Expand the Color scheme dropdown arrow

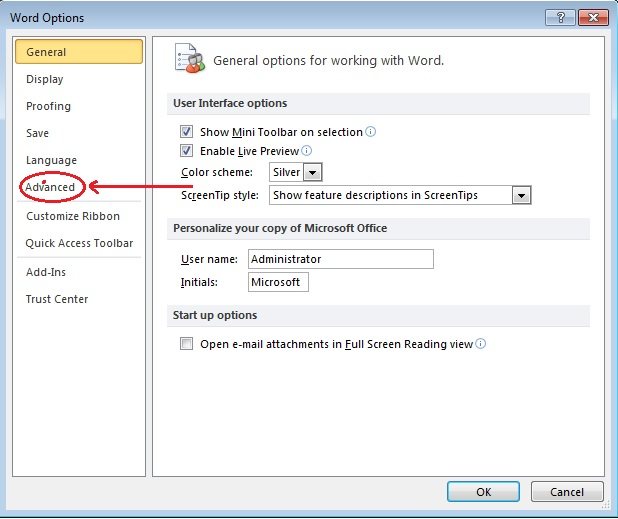tap(313, 172)
